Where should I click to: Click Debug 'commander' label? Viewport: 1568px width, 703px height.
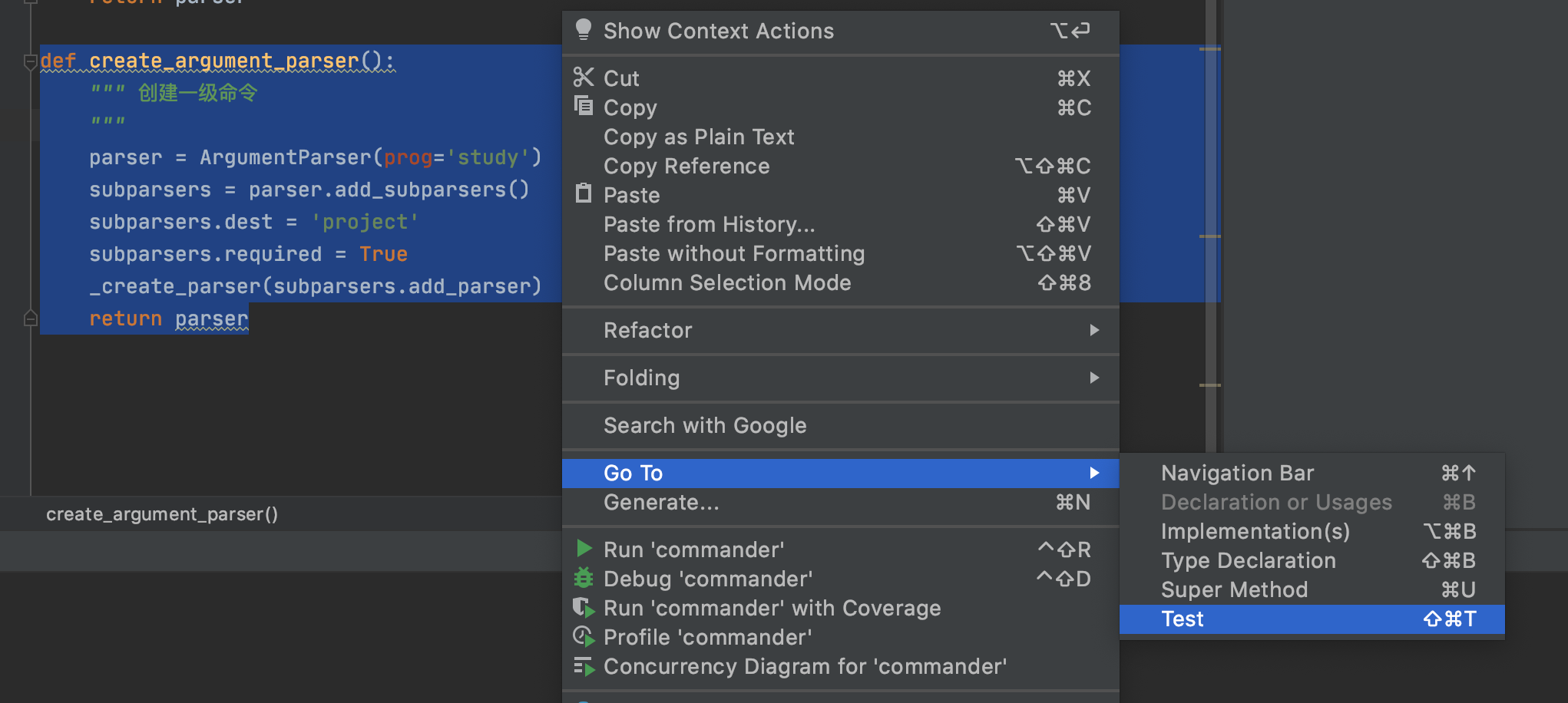[x=708, y=579]
